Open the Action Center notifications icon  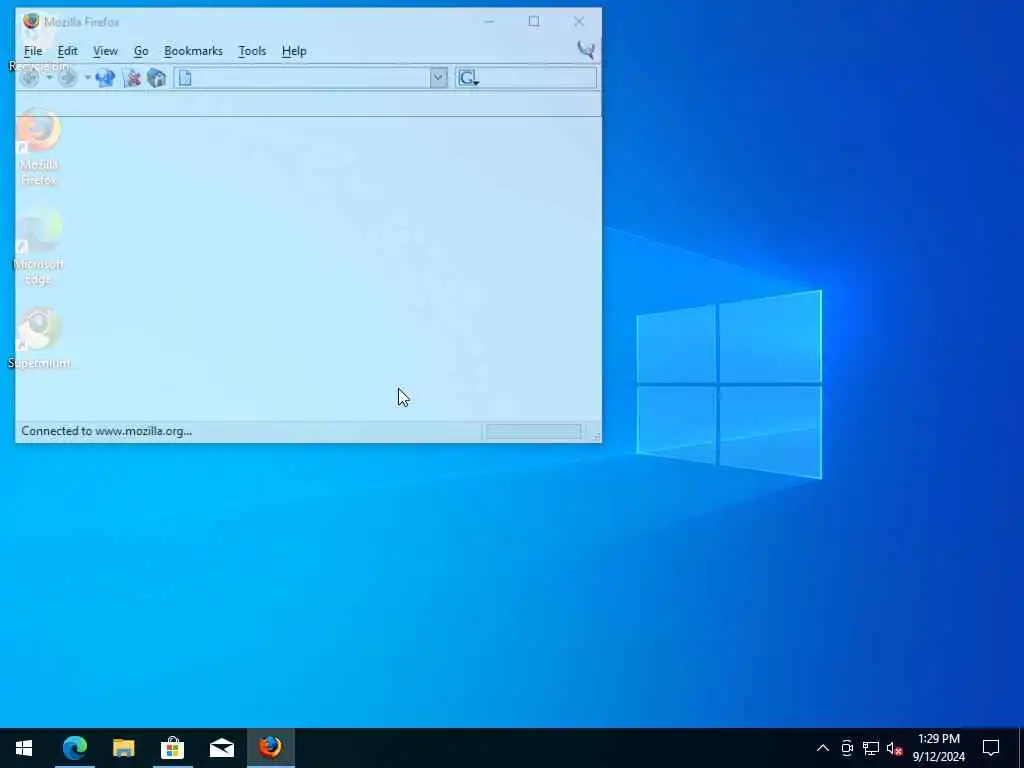[x=991, y=748]
